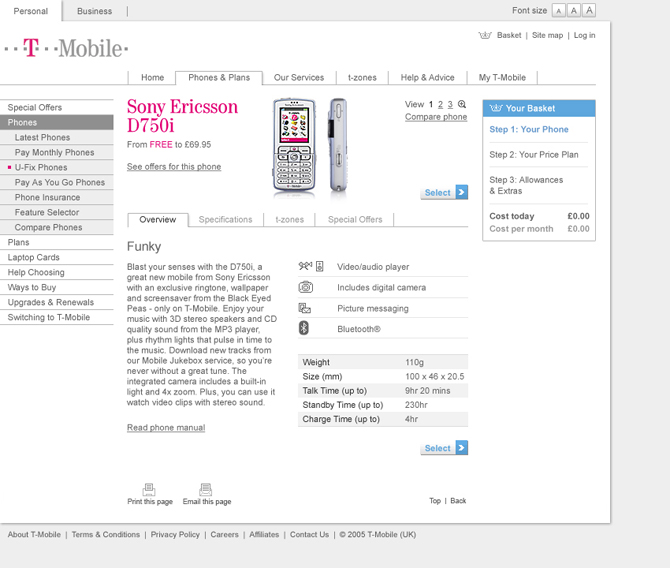This screenshot has height=568, width=670.
Task: Click the magnifier zoom view icon
Action: tap(462, 104)
